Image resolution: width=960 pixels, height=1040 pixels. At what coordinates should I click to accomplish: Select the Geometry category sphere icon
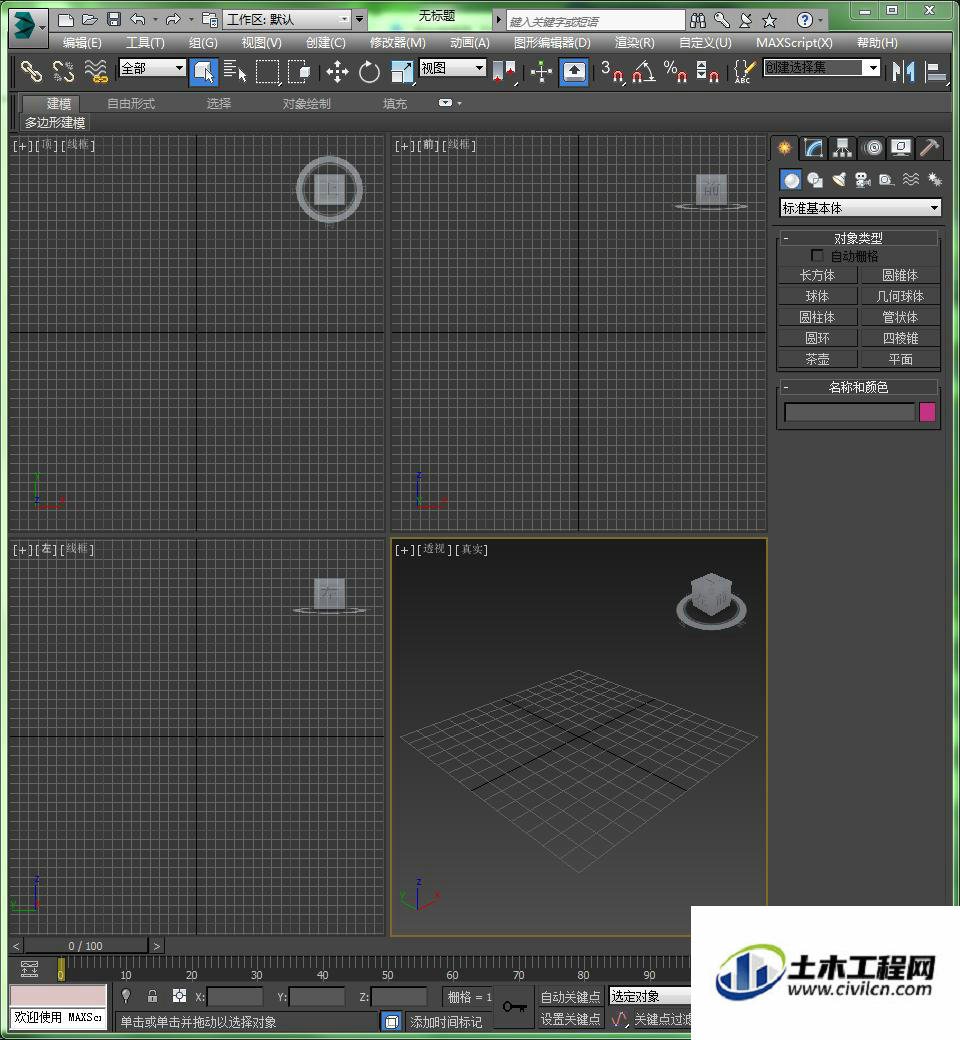[x=791, y=180]
